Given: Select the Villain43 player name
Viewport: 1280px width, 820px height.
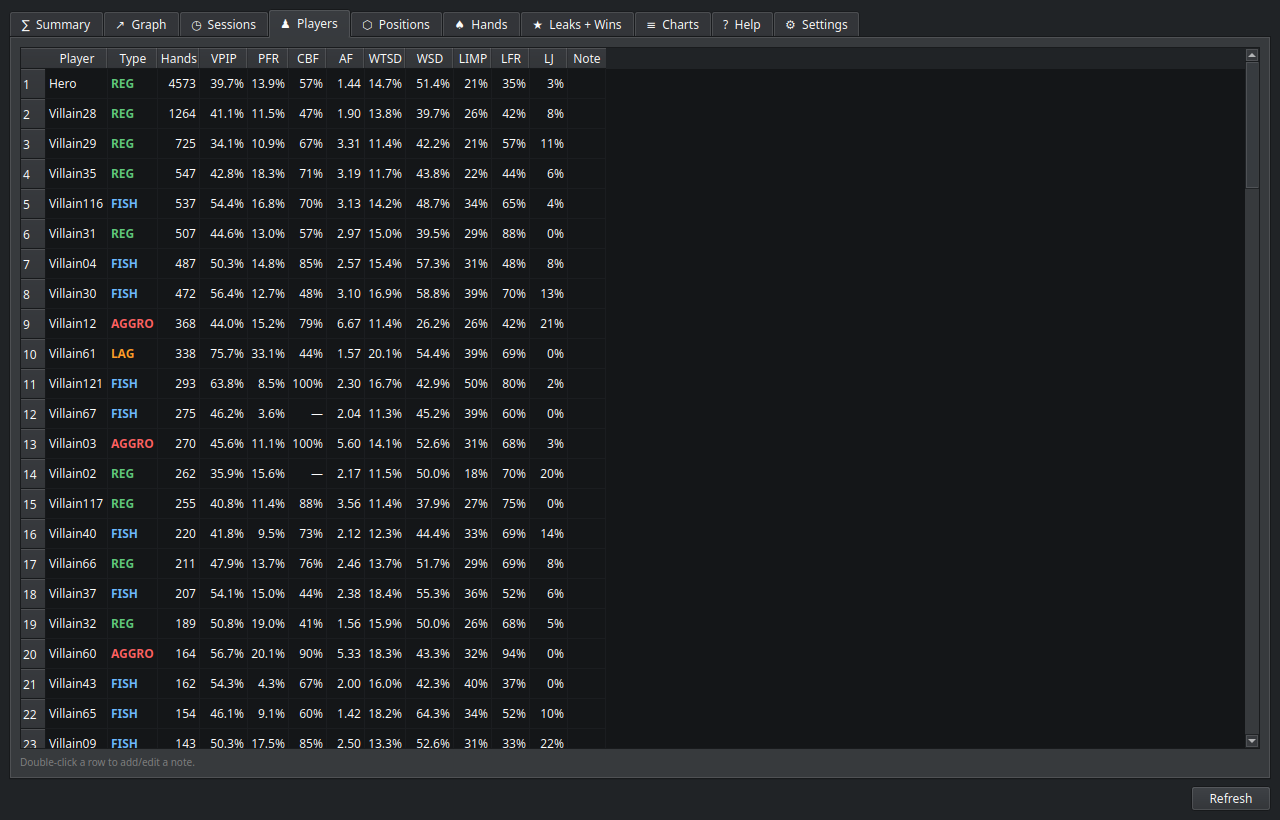Looking at the screenshot, I should 72,684.
